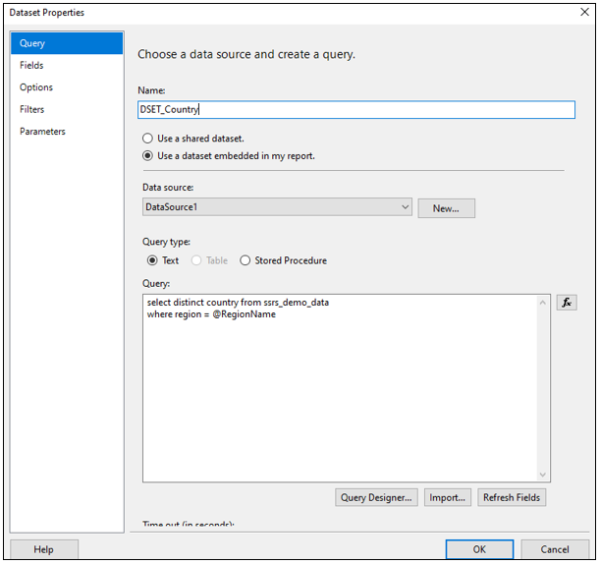Cancel the dataset dialog
The width and height of the screenshot is (600, 564).
554,549
